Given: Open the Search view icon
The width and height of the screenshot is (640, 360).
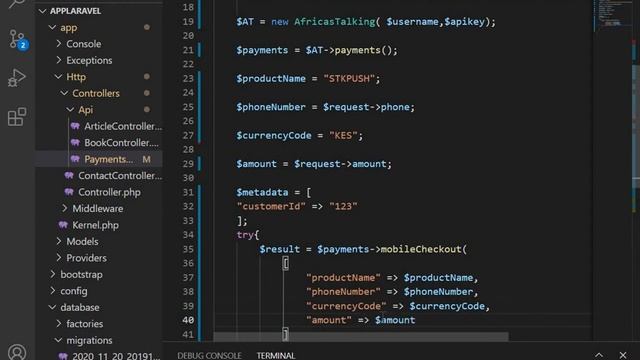Looking at the screenshot, I should (17, 4).
